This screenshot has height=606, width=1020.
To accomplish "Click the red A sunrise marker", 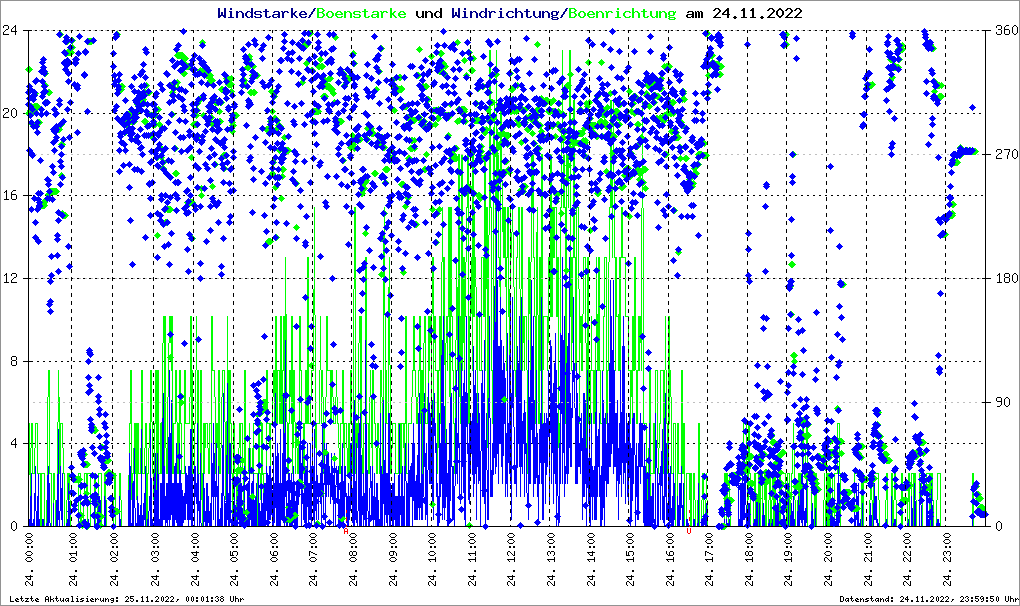I will click(346, 531).
